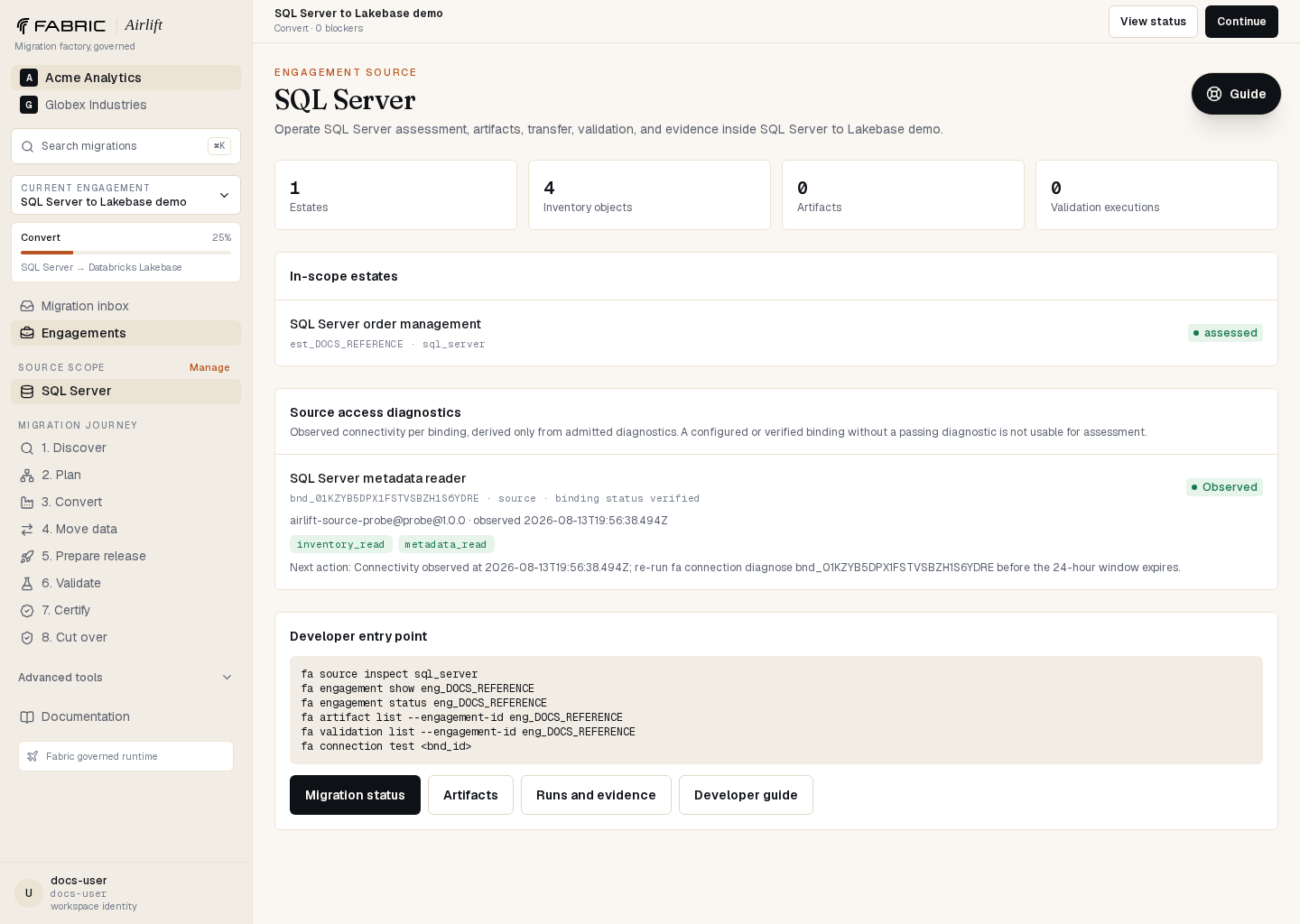Click the 'fa source inspect sql_server' command

point(389,674)
